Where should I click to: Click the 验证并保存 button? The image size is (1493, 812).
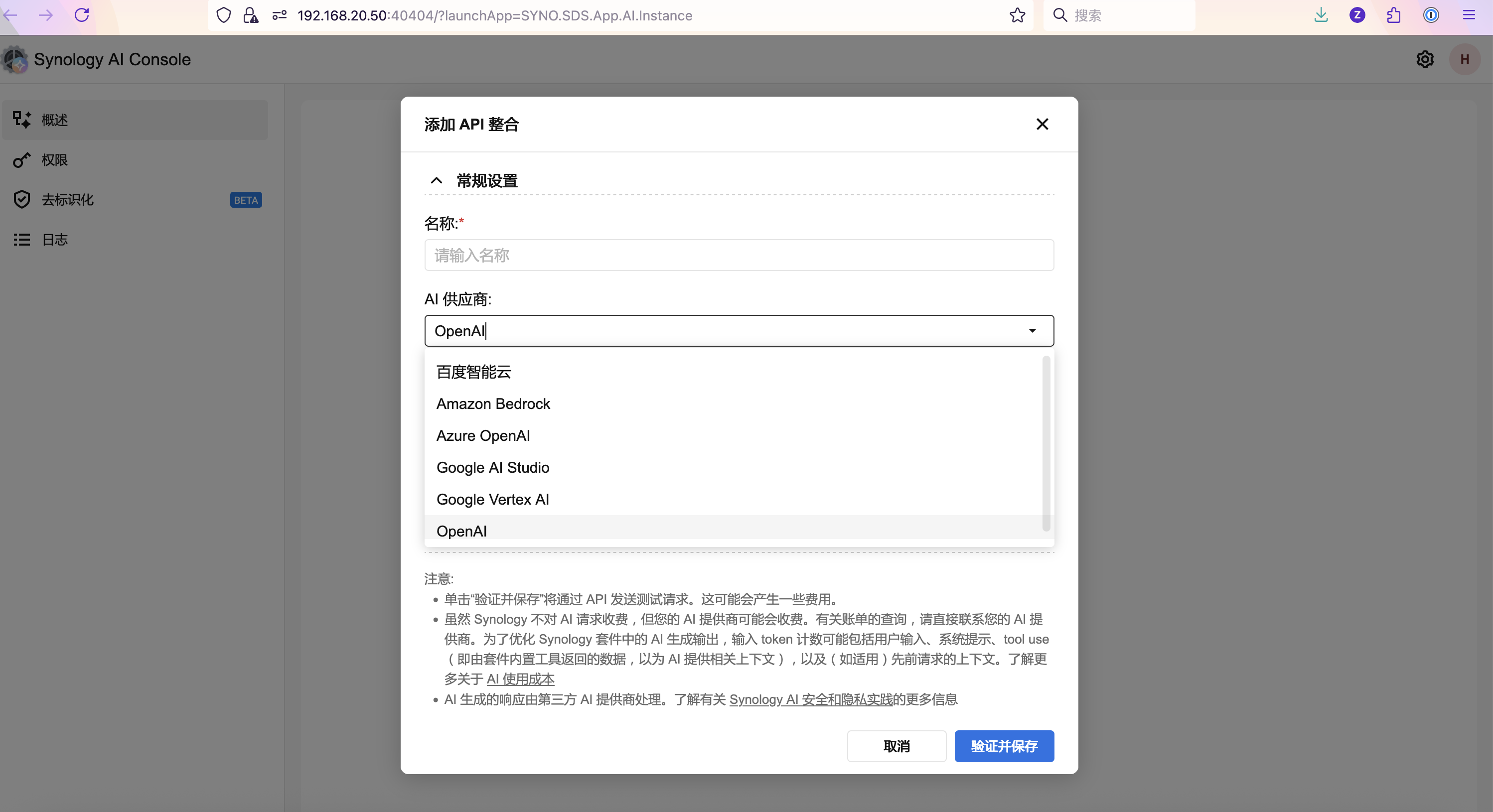[x=1004, y=746]
